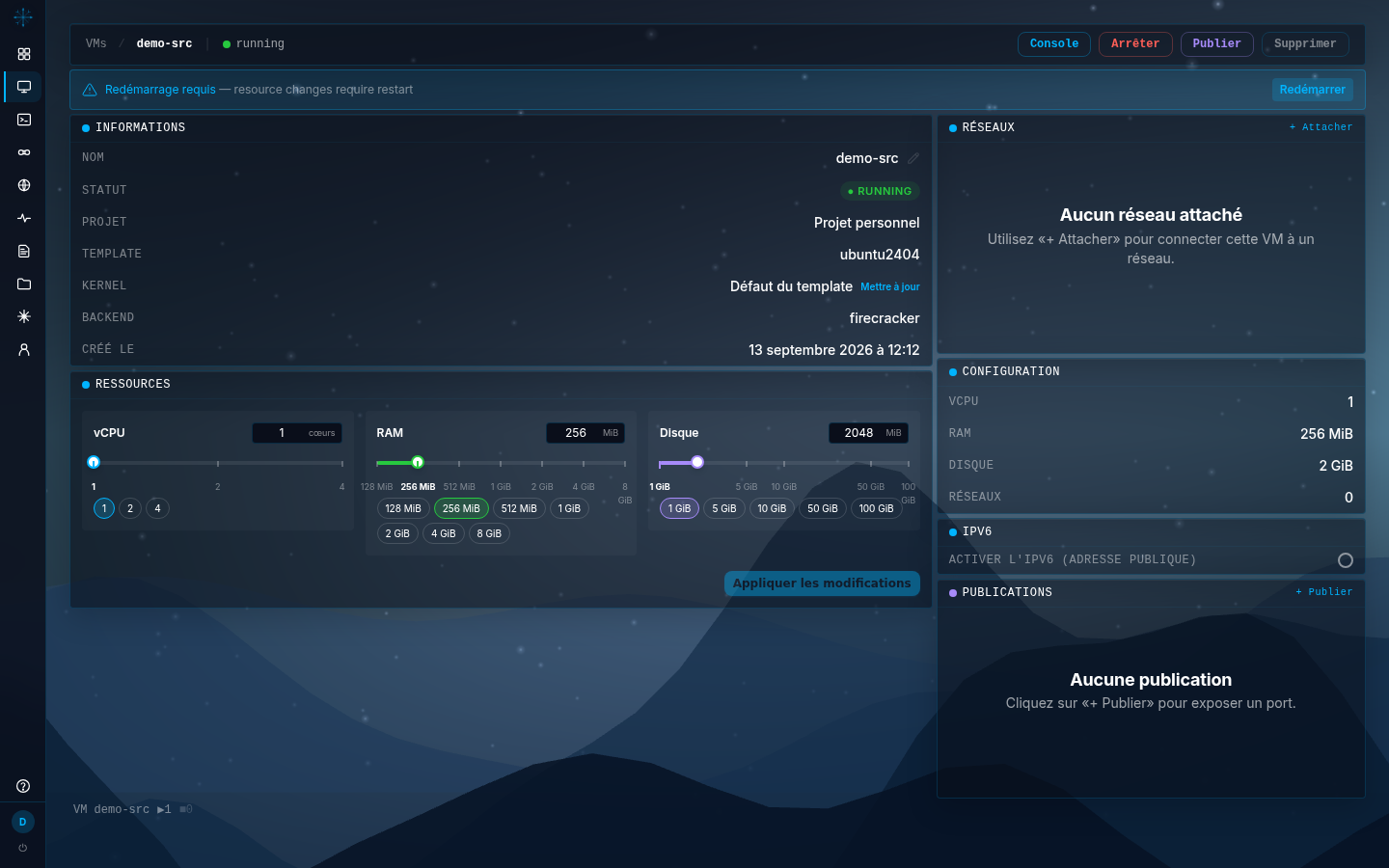Open the document icon in sidebar
The image size is (1389, 868).
[24, 251]
